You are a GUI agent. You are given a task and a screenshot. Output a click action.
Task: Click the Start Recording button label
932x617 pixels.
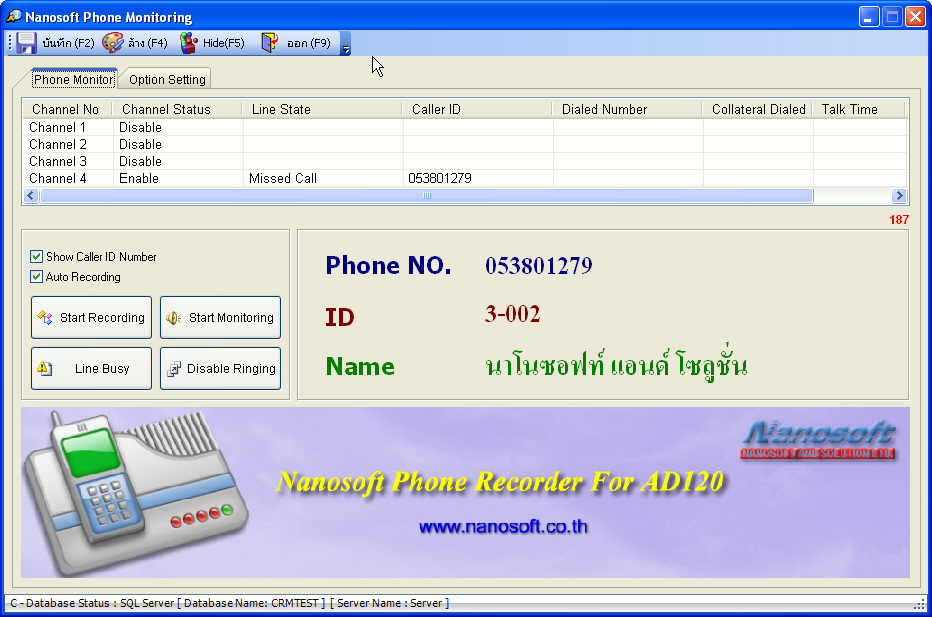pyautogui.click(x=102, y=317)
